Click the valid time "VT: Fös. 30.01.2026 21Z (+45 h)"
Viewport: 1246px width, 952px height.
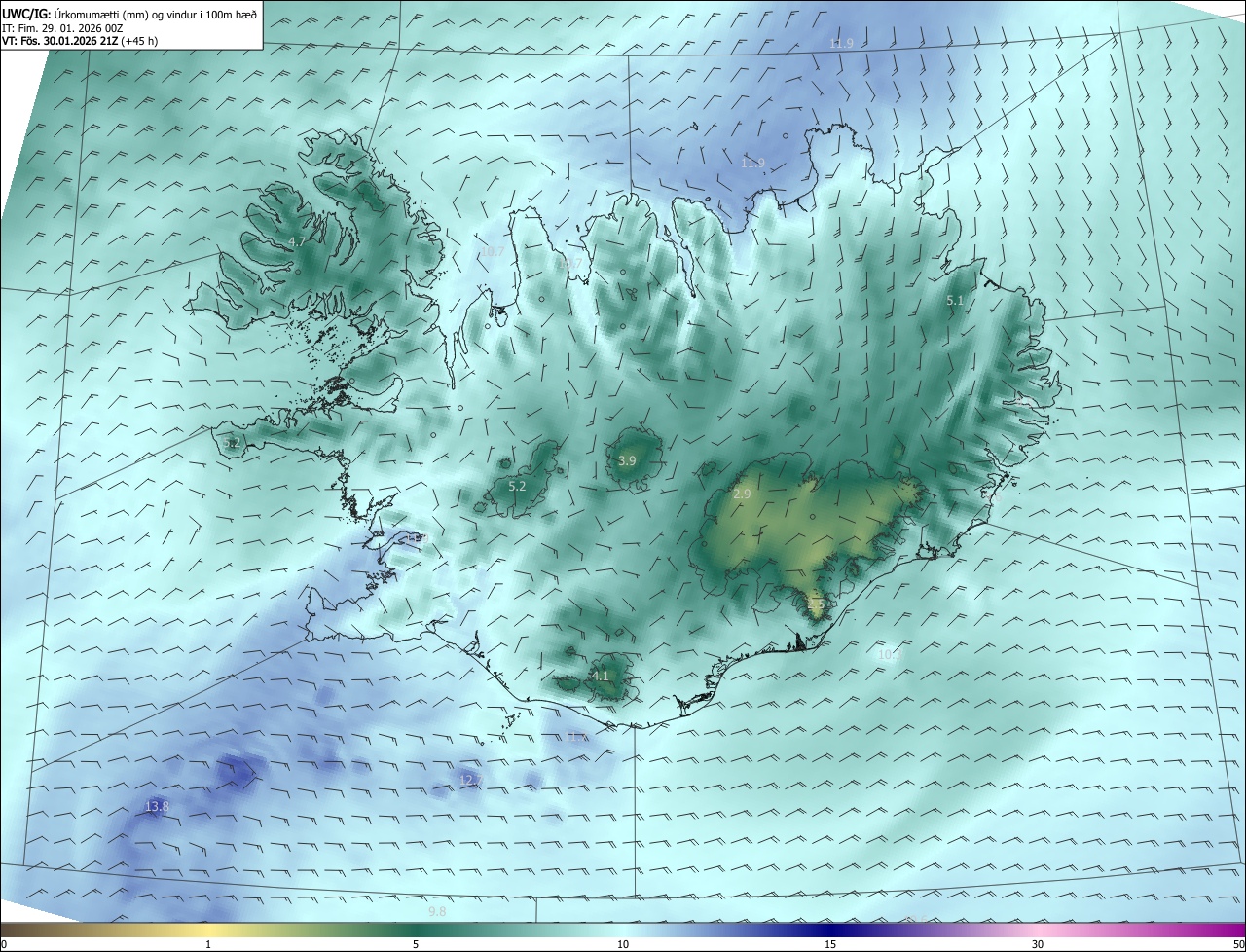[81, 41]
